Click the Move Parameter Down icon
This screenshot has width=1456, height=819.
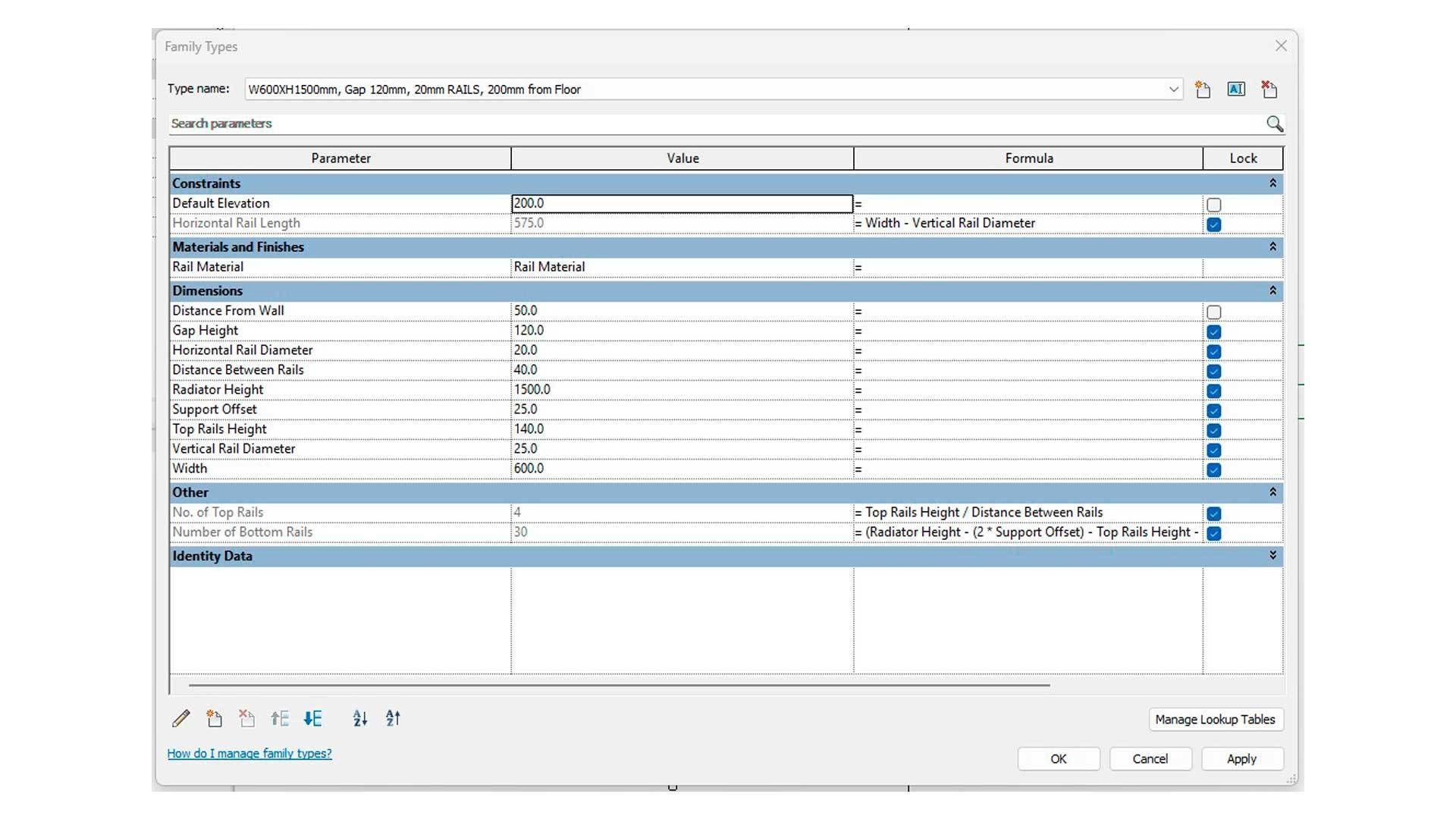point(312,718)
